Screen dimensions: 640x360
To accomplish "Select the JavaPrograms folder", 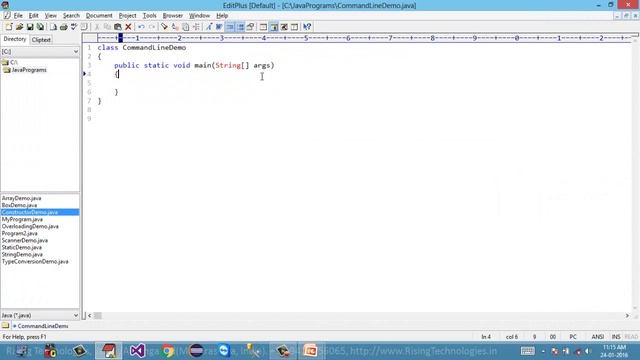I will coord(29,70).
